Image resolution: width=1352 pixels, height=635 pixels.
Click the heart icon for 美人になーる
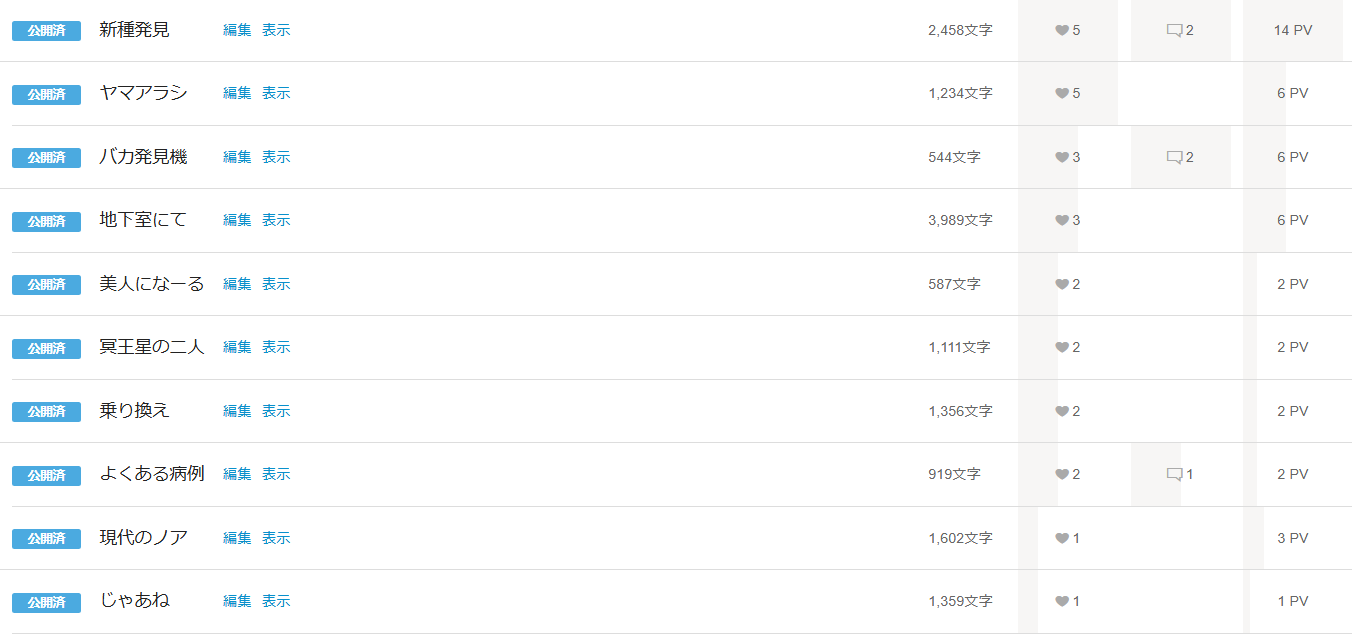click(x=1062, y=284)
